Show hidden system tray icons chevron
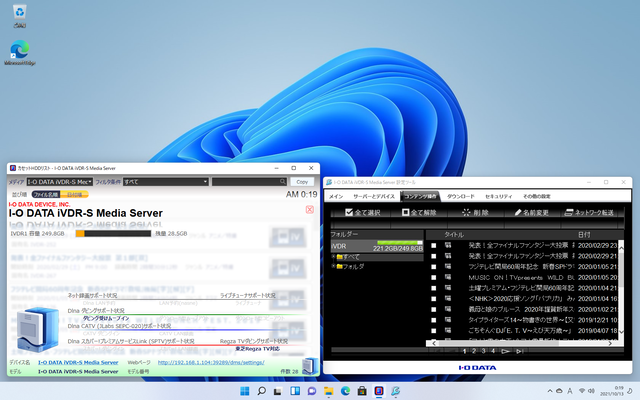The height and width of the screenshot is (400, 640). (x=550, y=391)
